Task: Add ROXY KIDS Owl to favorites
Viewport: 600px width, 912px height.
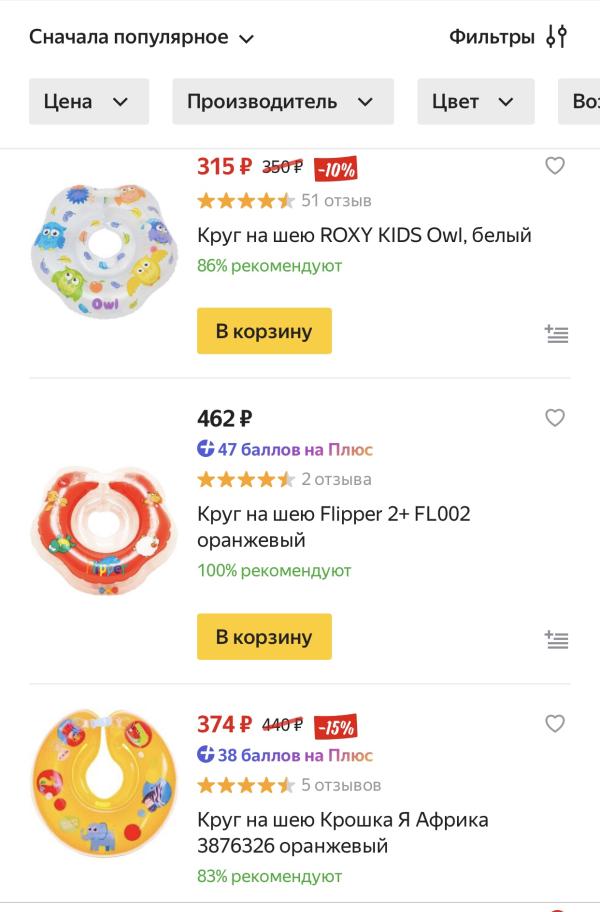Action: point(555,166)
